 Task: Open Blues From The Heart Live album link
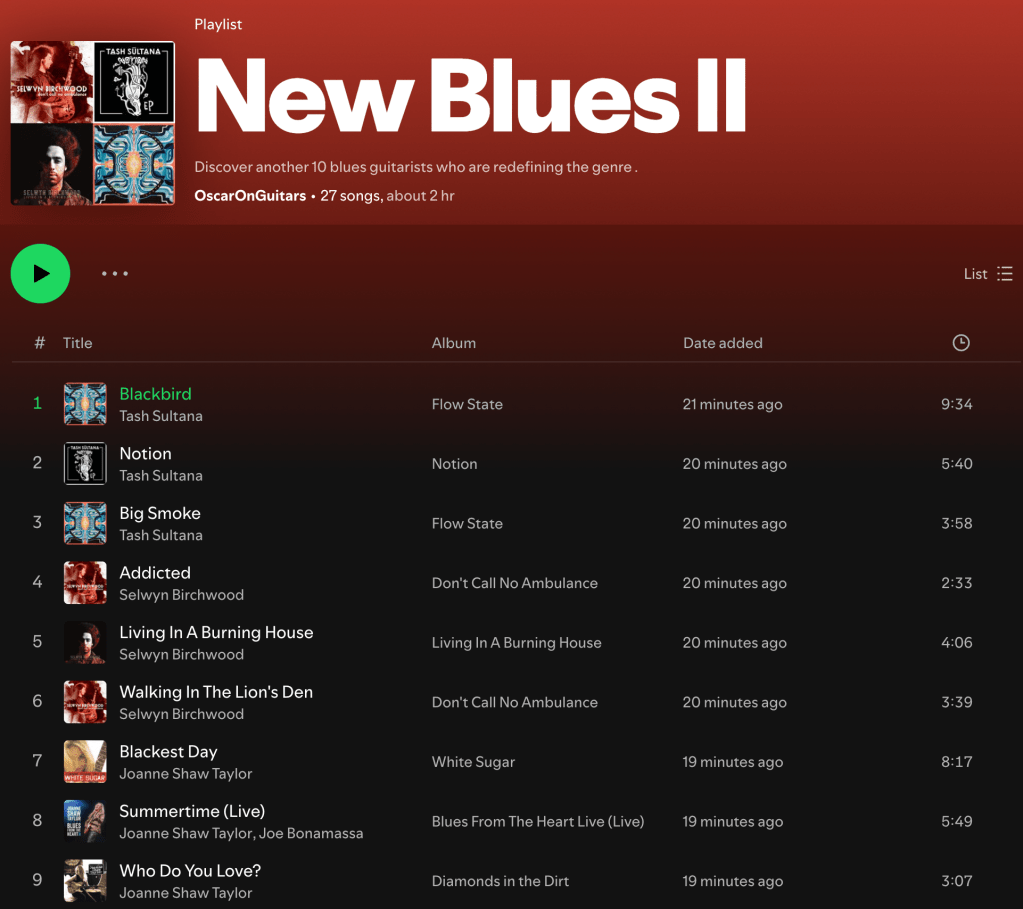(537, 822)
